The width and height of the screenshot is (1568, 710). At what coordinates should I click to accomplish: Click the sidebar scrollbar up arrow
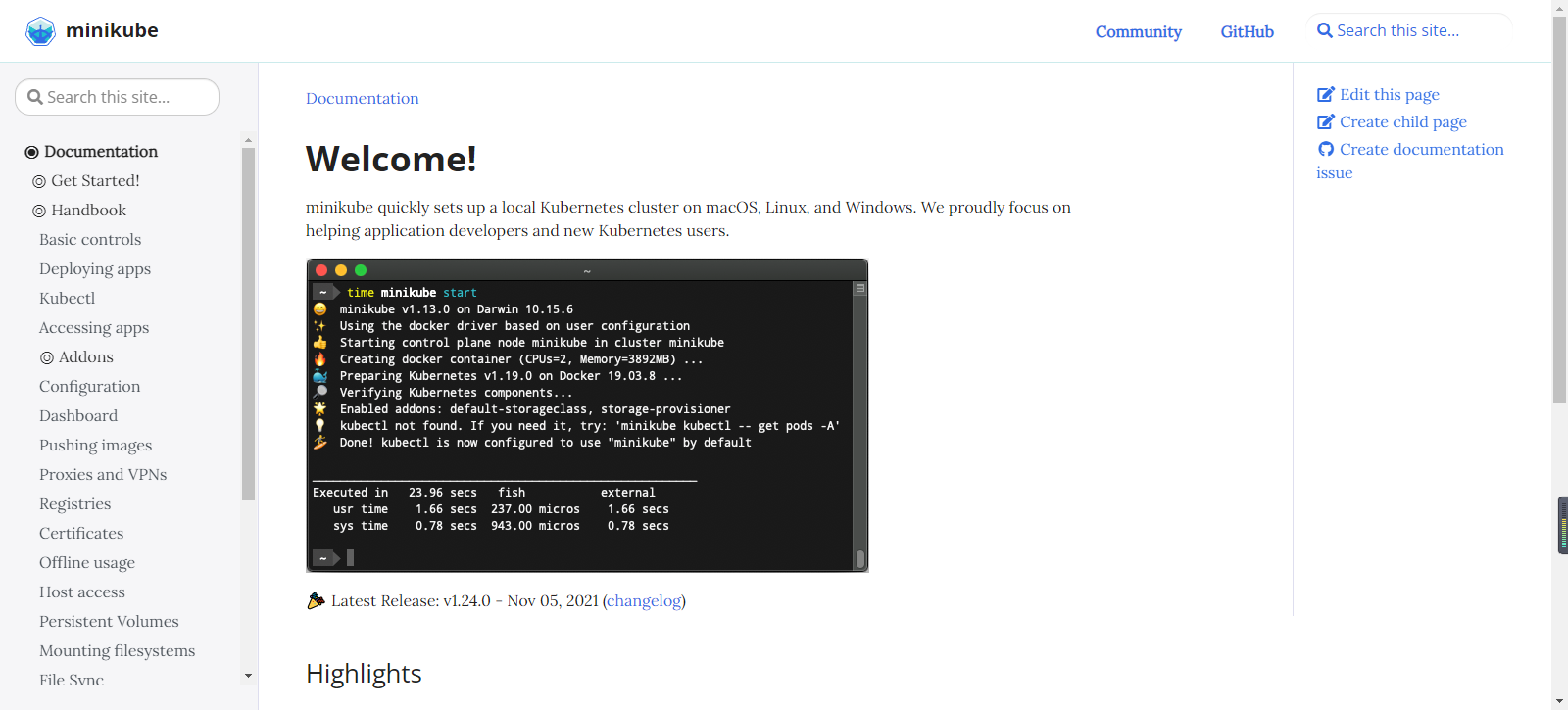248,140
